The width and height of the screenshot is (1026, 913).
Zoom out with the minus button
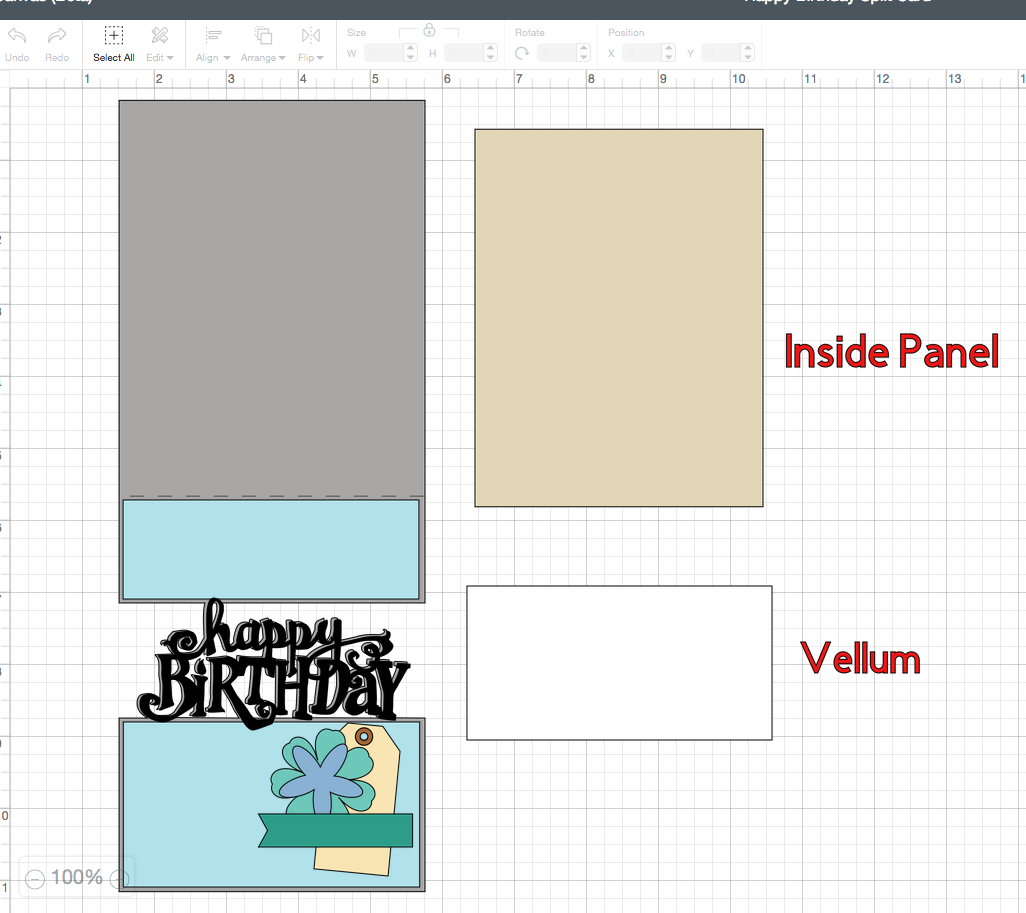pos(35,879)
